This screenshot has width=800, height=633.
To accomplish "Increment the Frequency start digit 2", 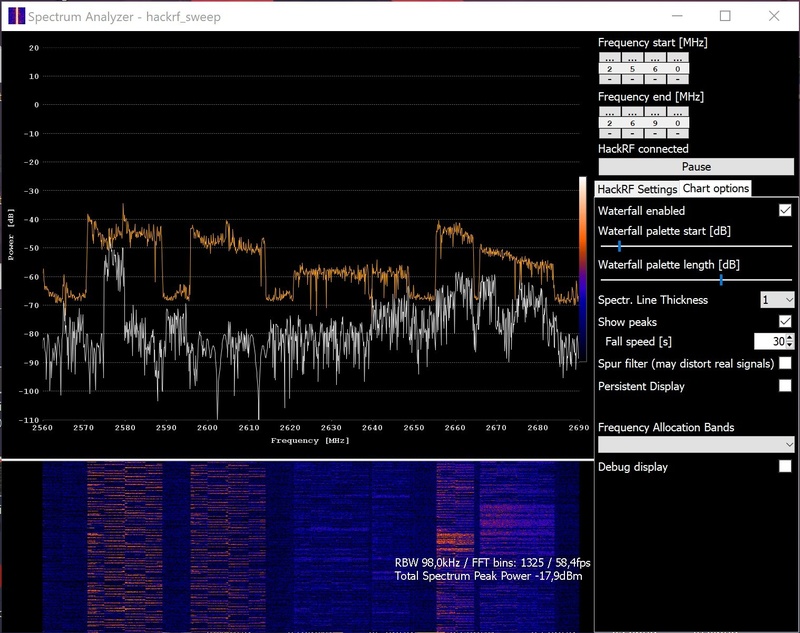I will (610, 58).
